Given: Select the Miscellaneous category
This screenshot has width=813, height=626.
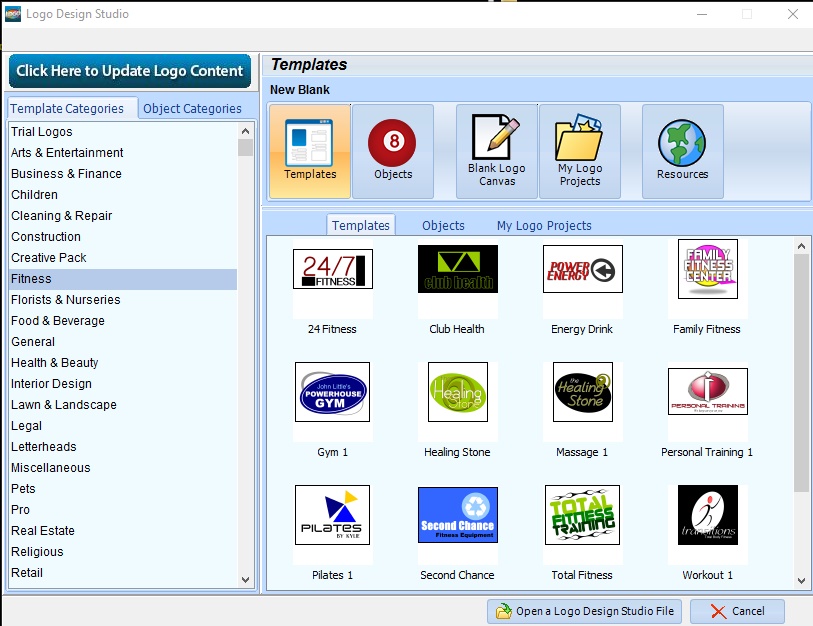Looking at the screenshot, I should pyautogui.click(x=123, y=468).
